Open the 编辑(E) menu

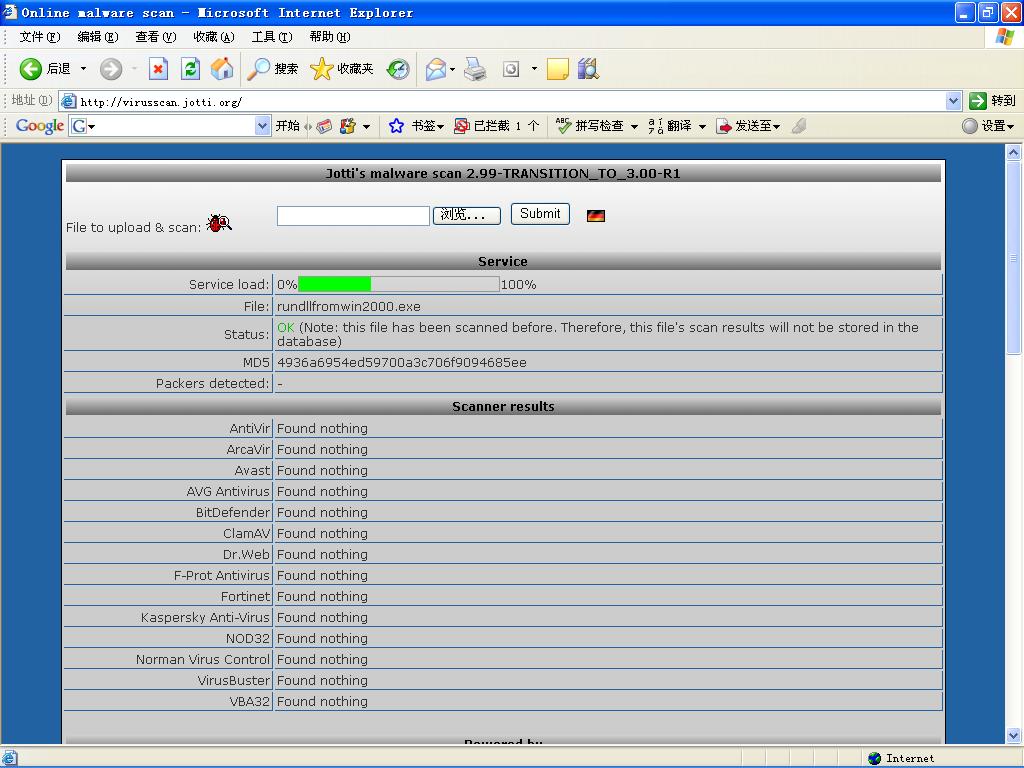pyautogui.click(x=98, y=37)
